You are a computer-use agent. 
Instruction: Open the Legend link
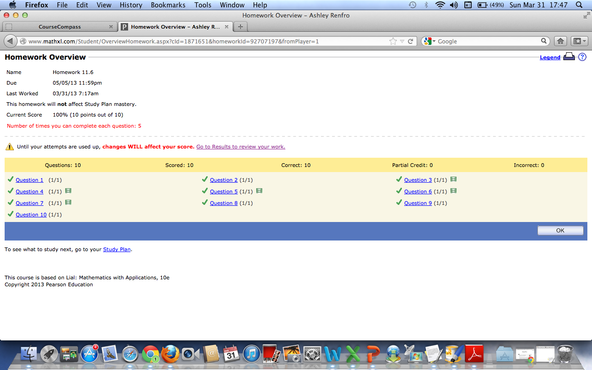550,57
